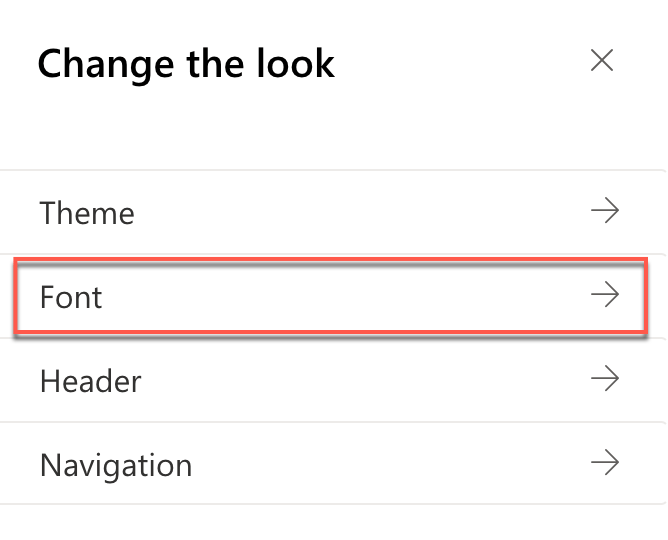Click the arrow icon beside Theme

(x=604, y=211)
